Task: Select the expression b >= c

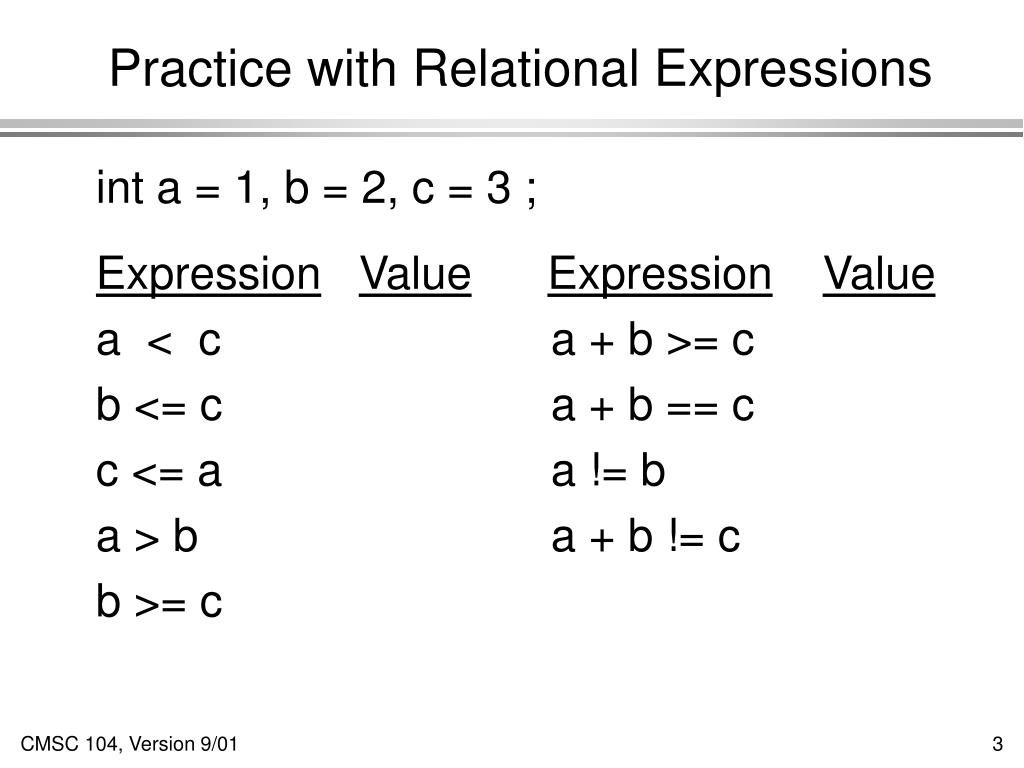Action: click(x=159, y=602)
